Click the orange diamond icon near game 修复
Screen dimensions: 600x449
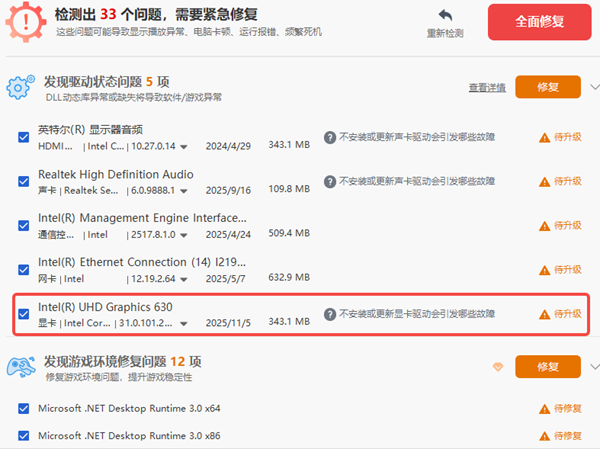pyautogui.click(x=498, y=367)
